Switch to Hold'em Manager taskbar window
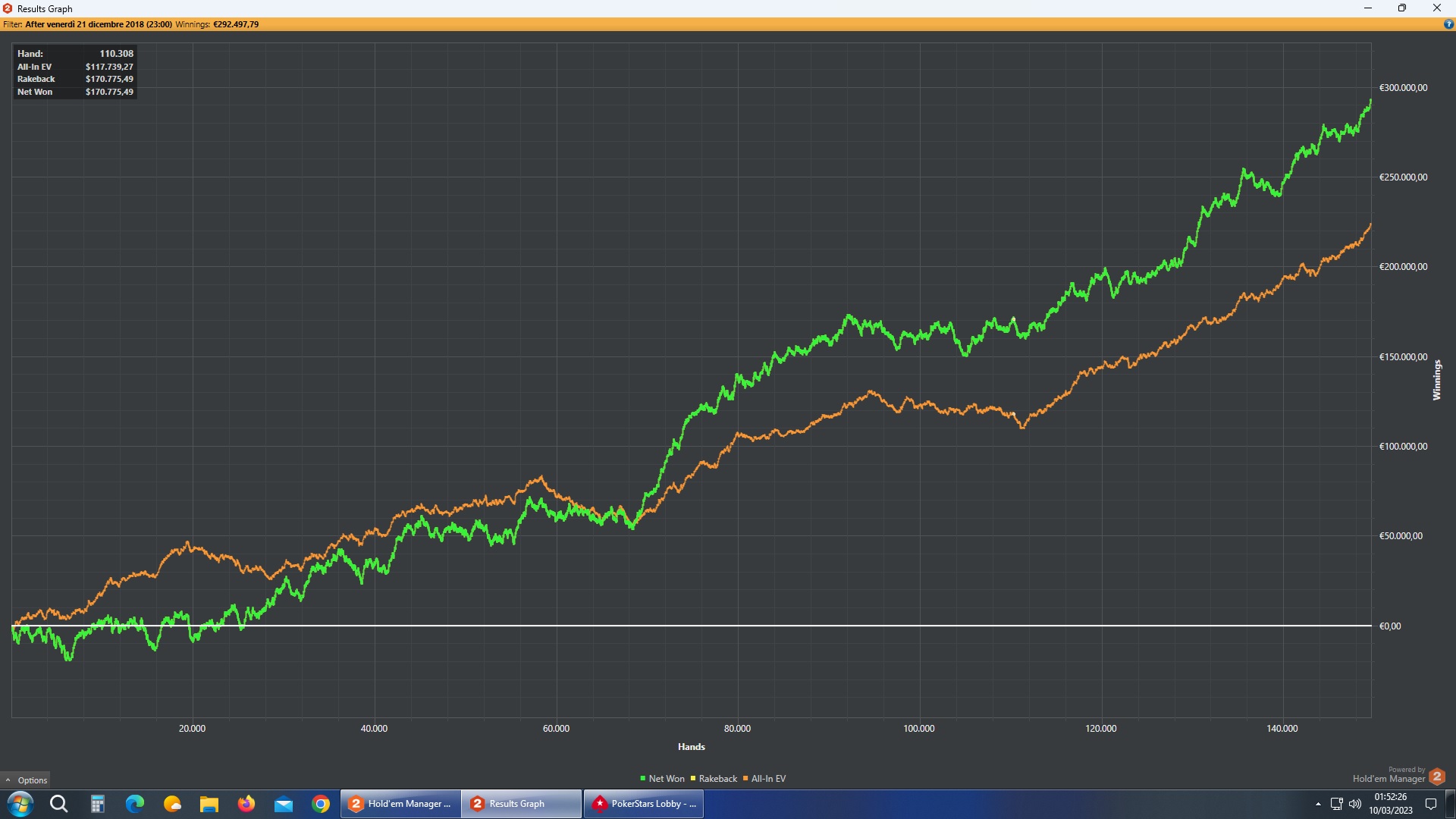 point(400,804)
